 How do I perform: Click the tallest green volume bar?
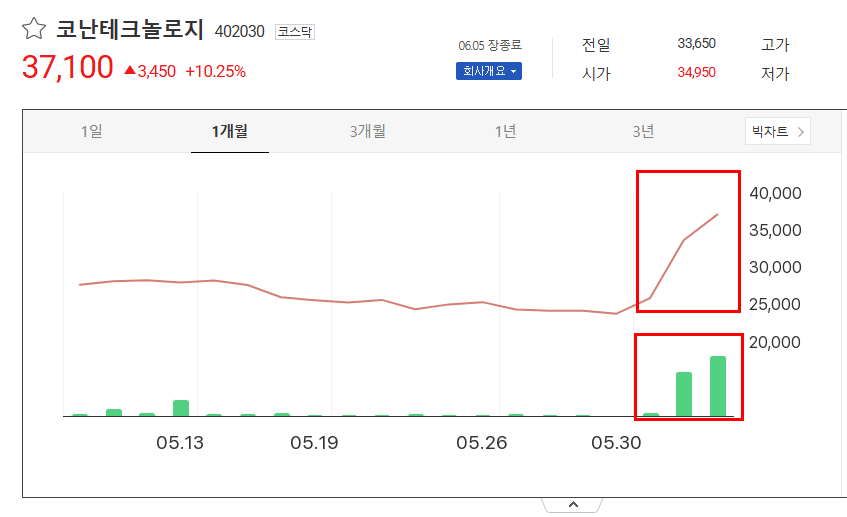tap(718, 386)
